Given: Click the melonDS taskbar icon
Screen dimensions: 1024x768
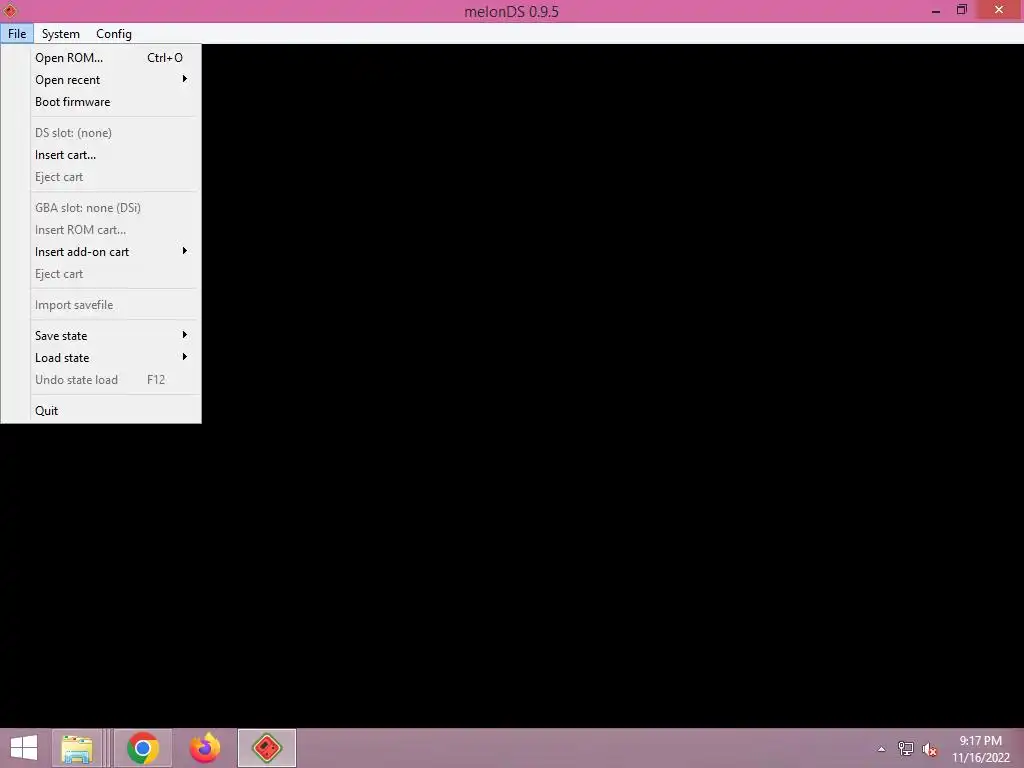Looking at the screenshot, I should point(267,748).
